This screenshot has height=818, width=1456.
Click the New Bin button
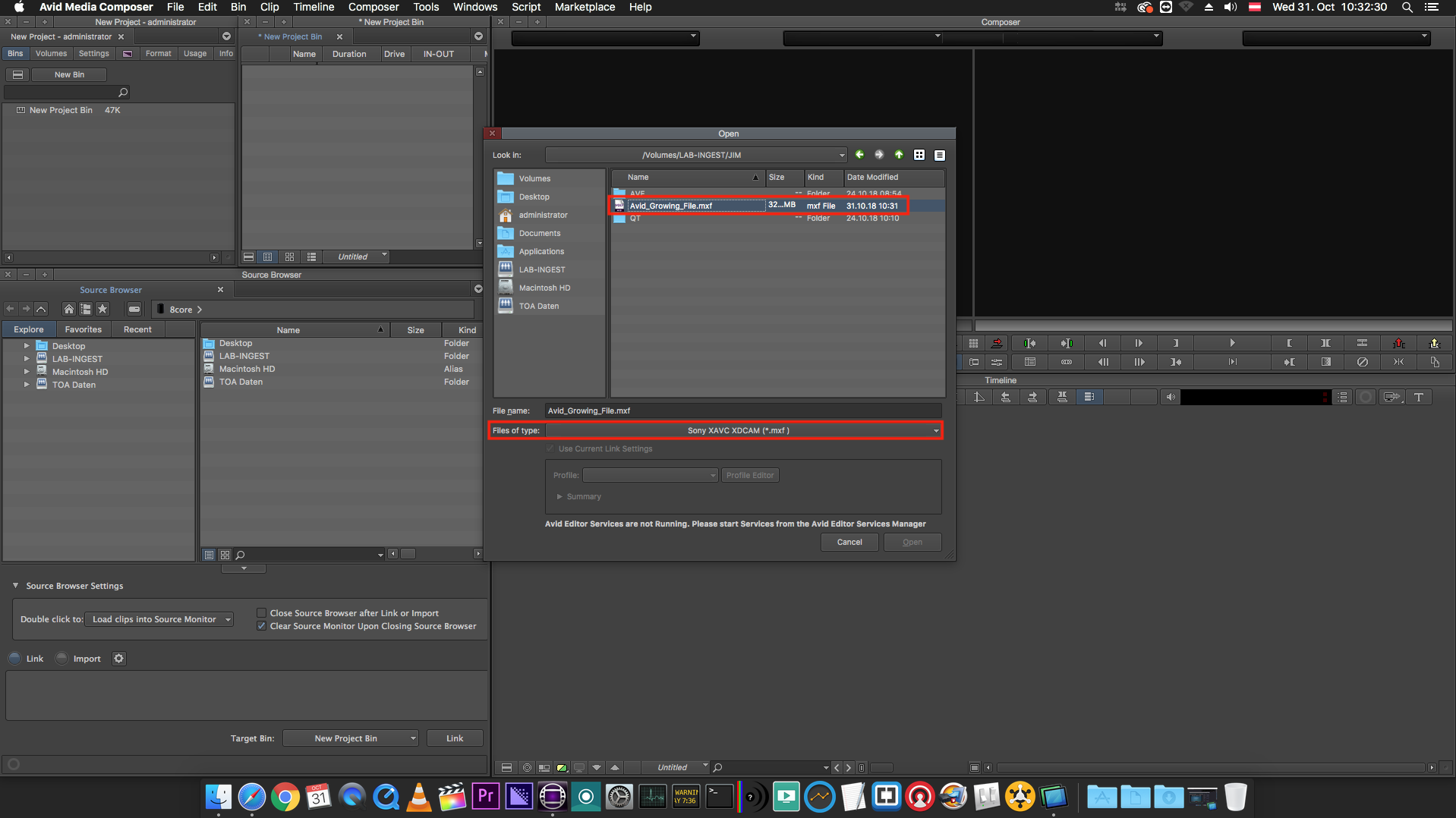pos(69,74)
